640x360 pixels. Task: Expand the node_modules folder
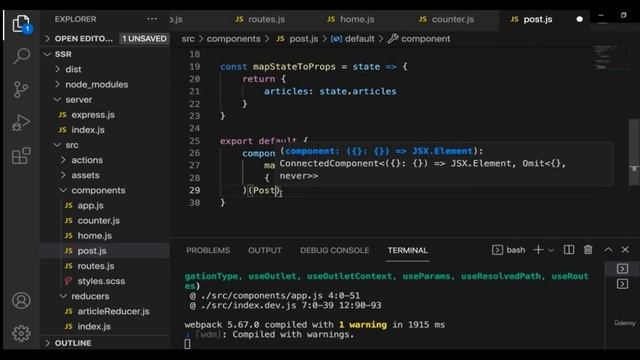pyautogui.click(x=58, y=84)
